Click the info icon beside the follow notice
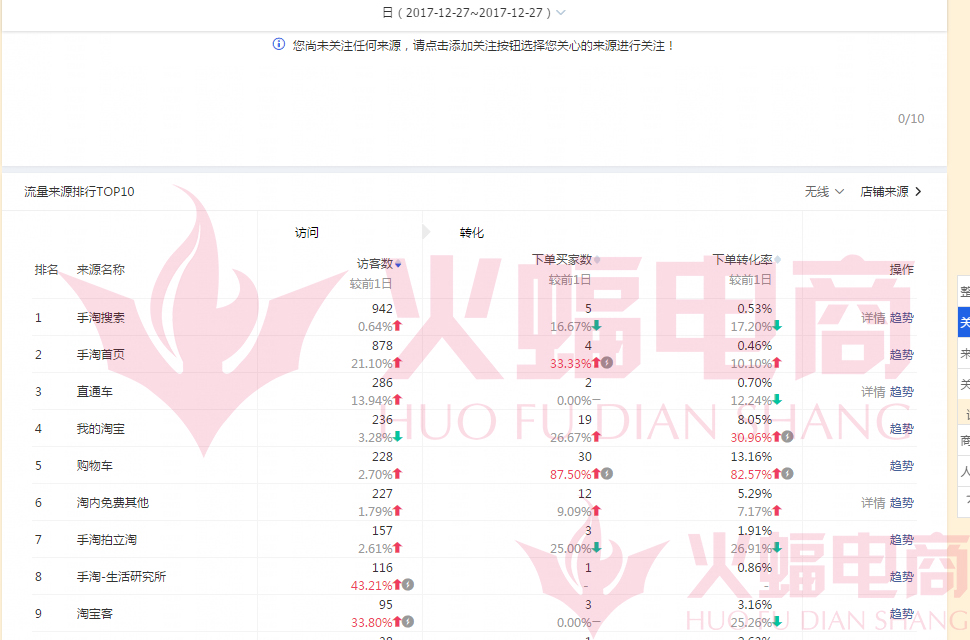This screenshot has height=640, width=970. [x=279, y=45]
